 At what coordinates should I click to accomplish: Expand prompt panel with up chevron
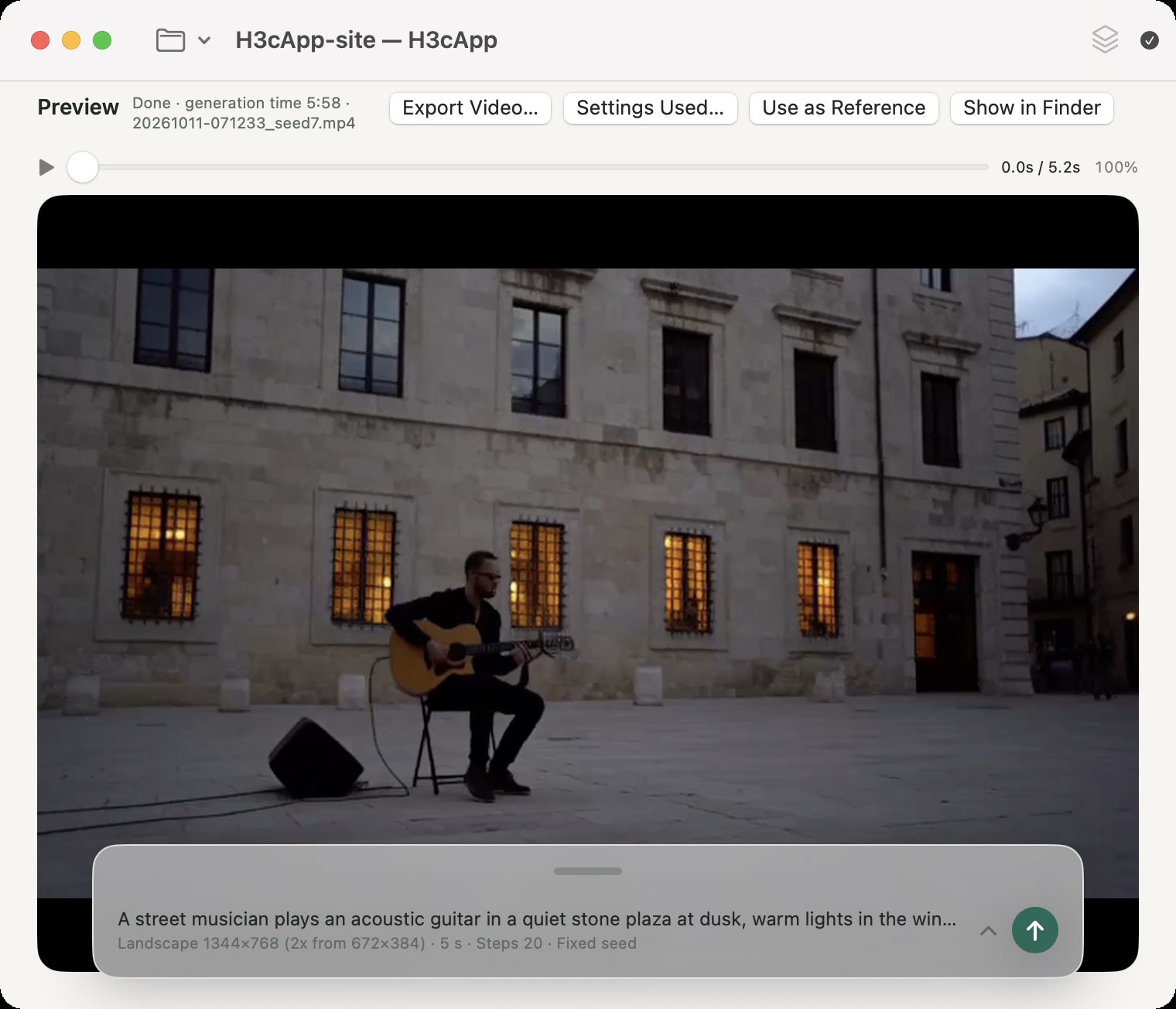point(988,931)
